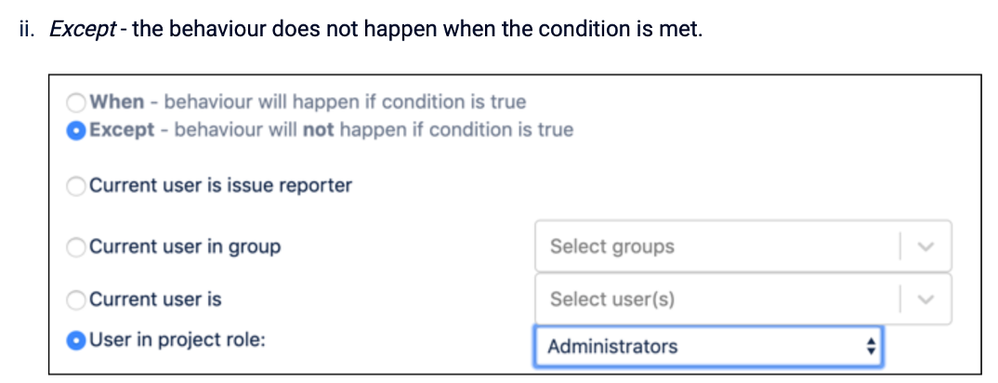This screenshot has width=998, height=383.
Task: Click the Current user is label text
Action: [x=155, y=299]
